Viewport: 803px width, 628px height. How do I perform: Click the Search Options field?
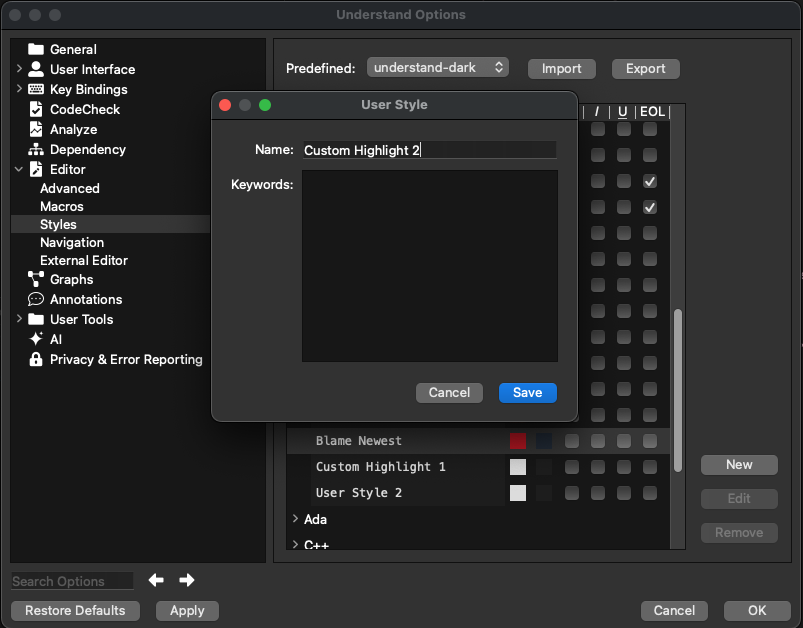(x=72, y=581)
